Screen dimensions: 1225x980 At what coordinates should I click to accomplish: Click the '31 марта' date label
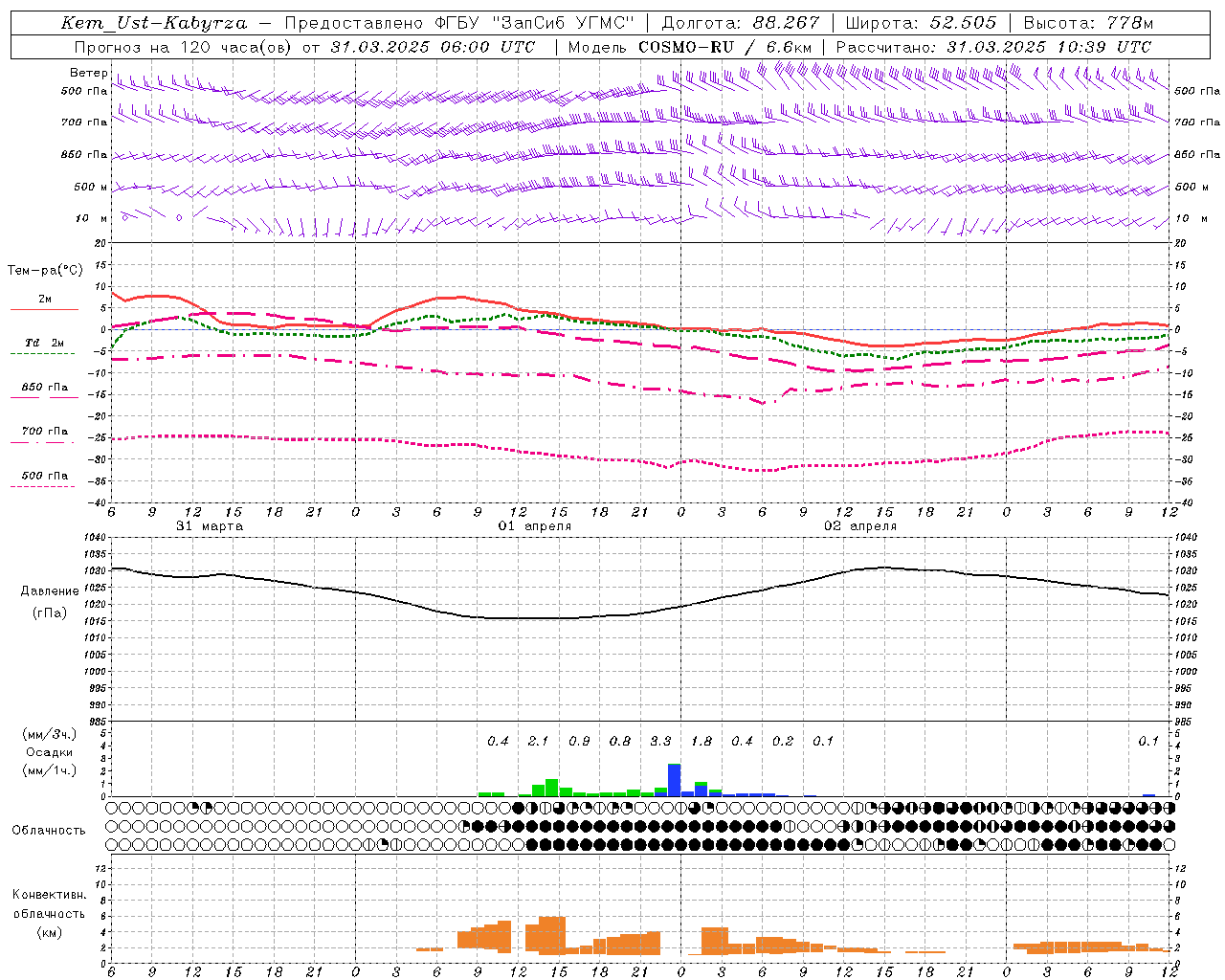coord(210,526)
